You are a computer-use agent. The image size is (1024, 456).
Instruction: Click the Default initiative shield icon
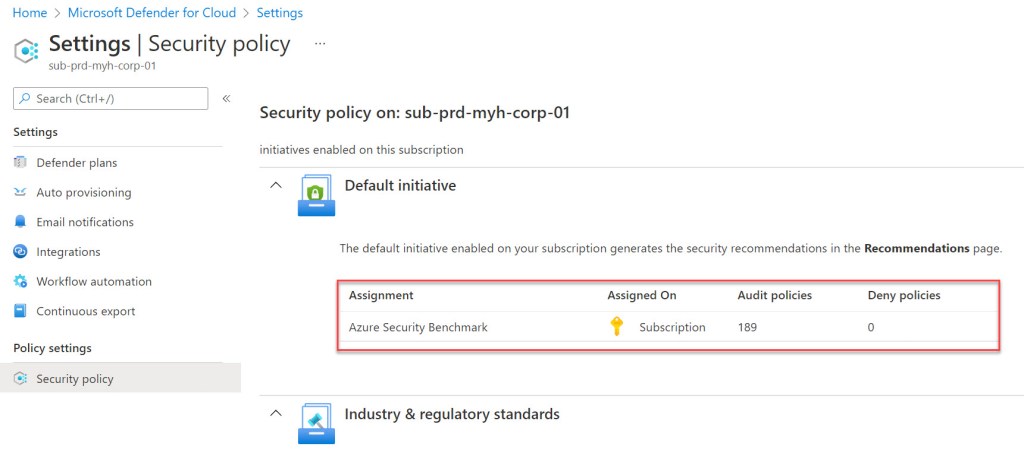[x=316, y=195]
